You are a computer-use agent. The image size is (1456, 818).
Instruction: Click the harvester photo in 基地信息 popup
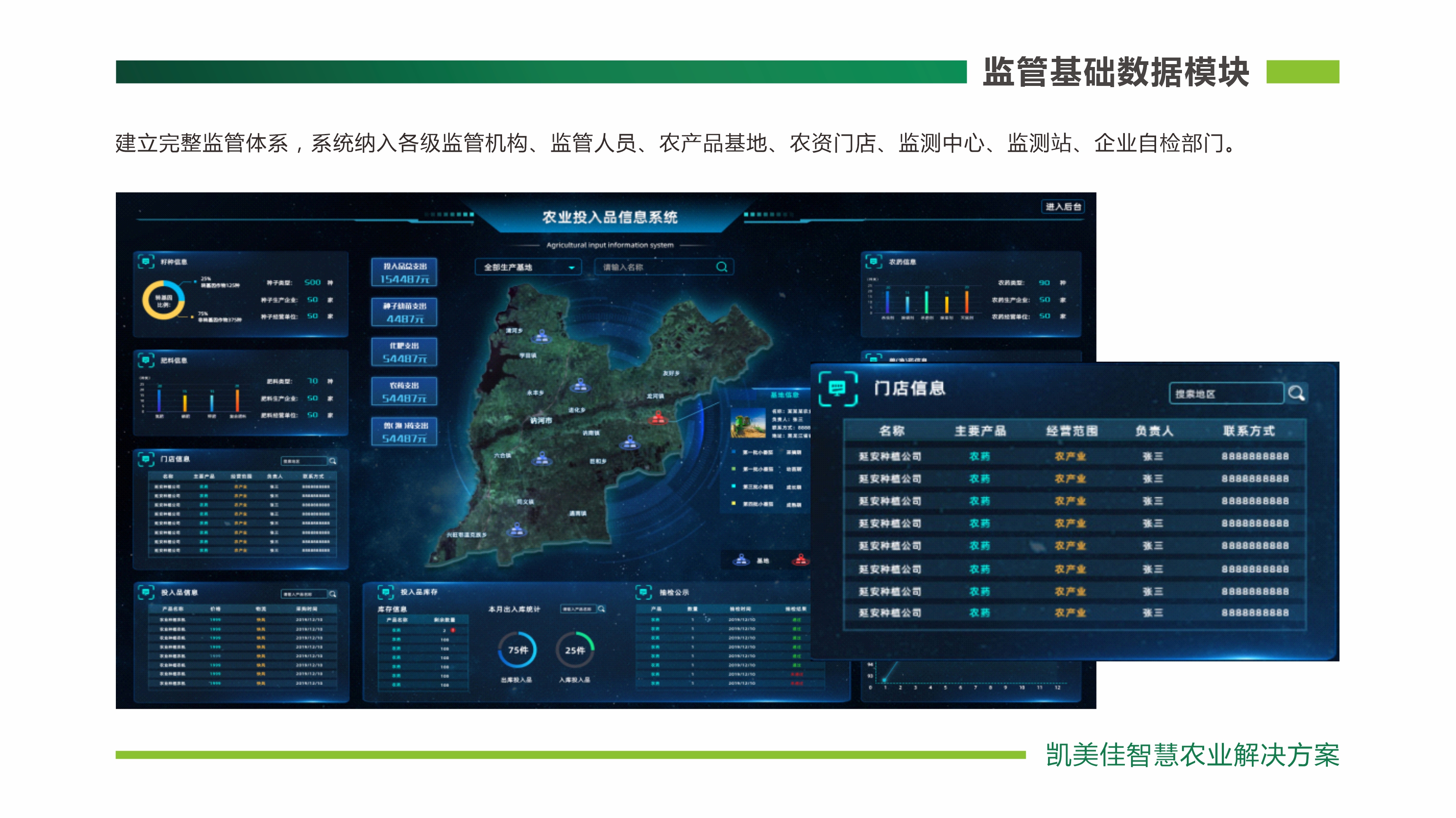point(748,422)
